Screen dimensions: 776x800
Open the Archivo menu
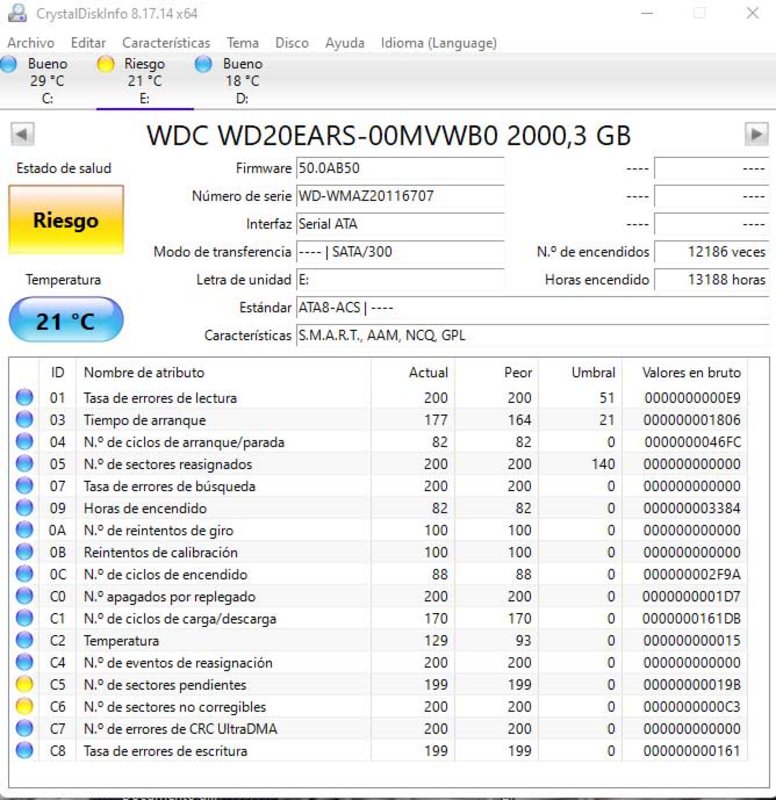pos(31,43)
